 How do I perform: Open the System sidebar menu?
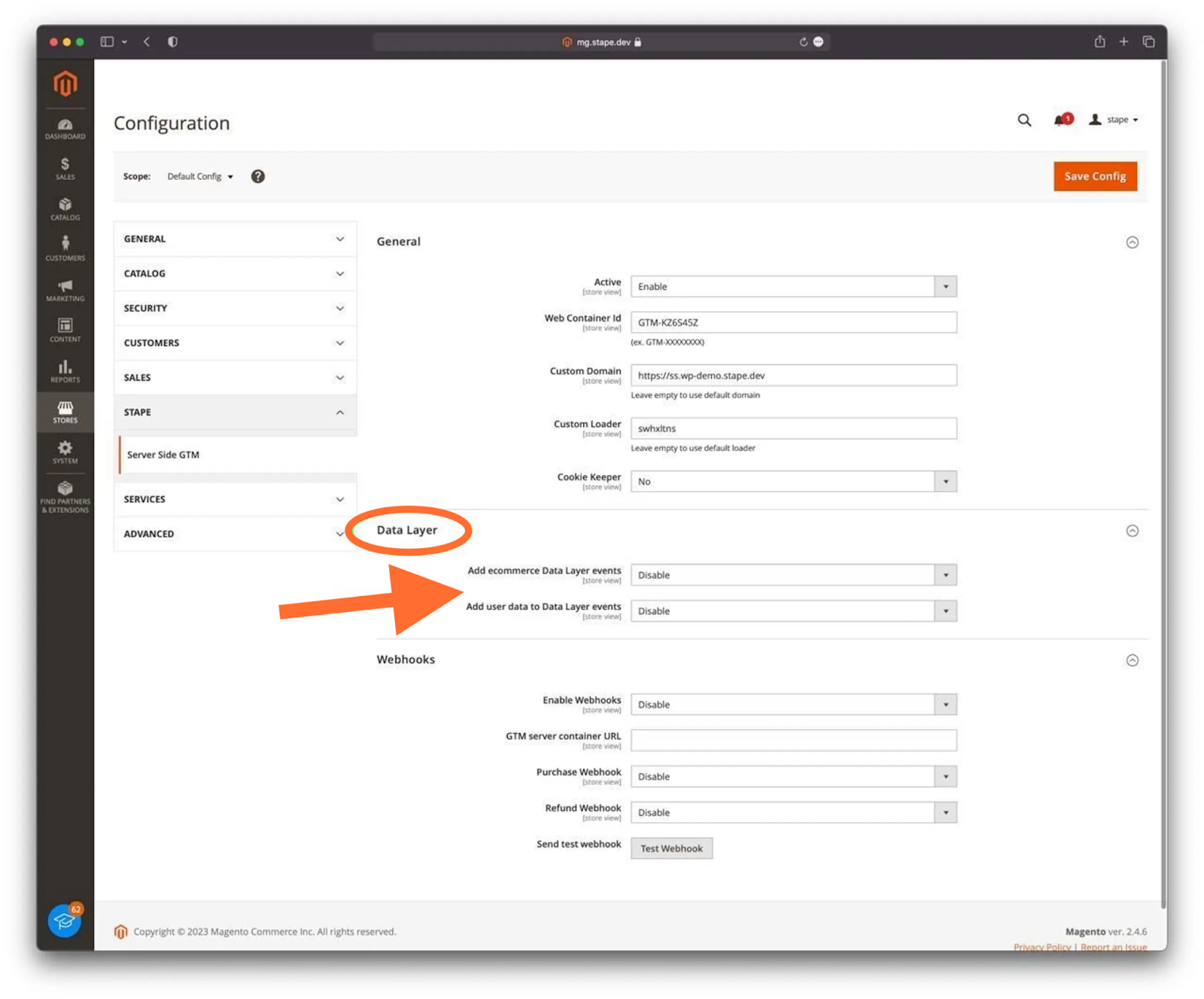[x=65, y=452]
